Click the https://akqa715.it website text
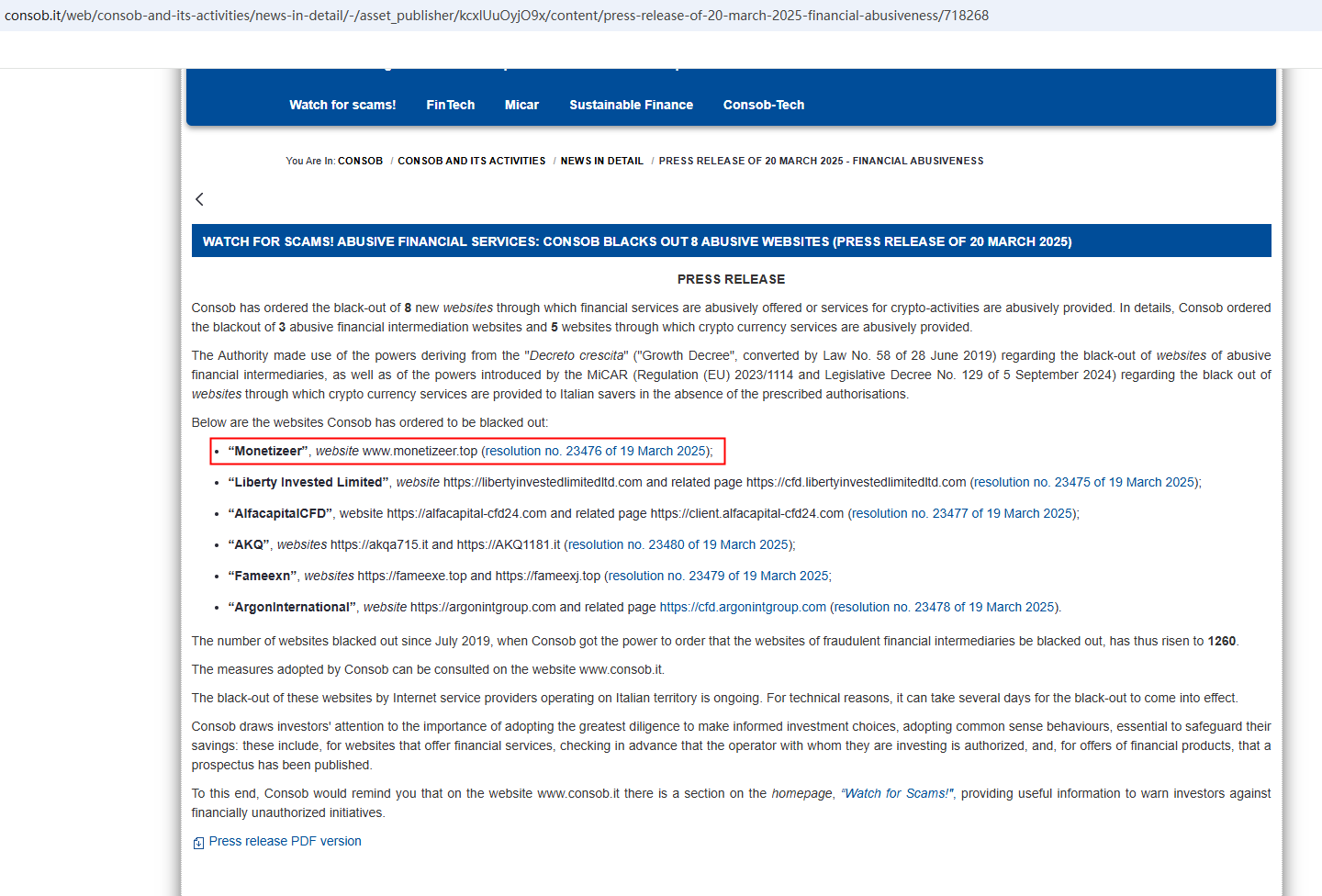The image size is (1322, 896). (x=379, y=544)
